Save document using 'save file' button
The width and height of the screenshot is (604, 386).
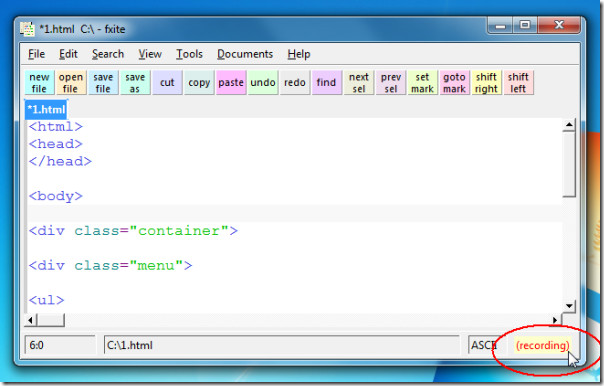103,83
